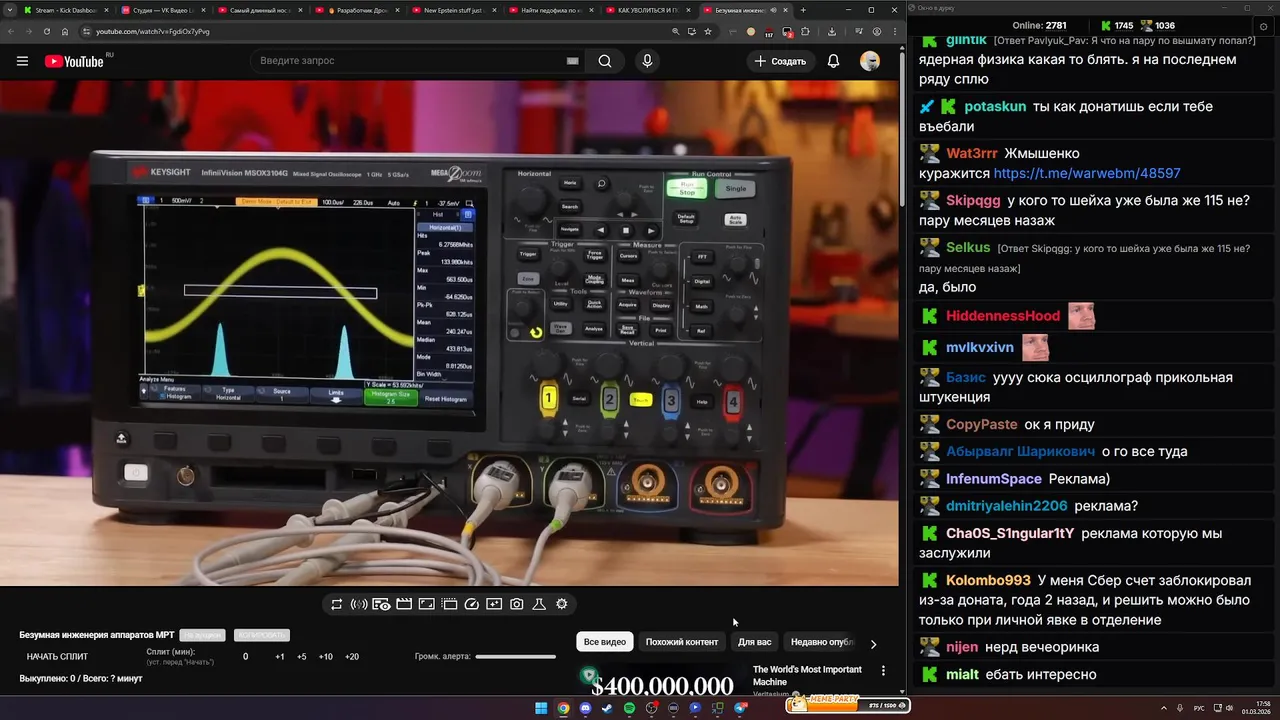Click username Kolombo993 in the chat
Image resolution: width=1280 pixels, height=720 pixels.
tap(988, 580)
